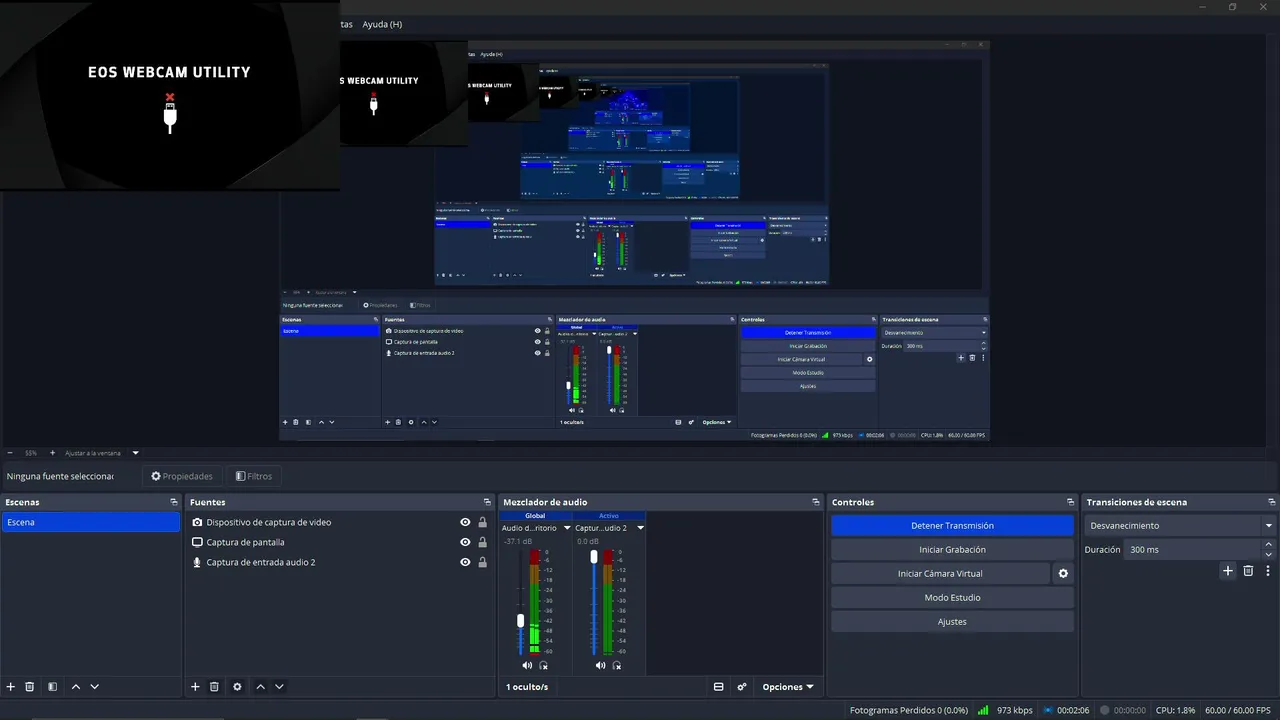
Task: Click the Fotogramas Perdidos status text
Action: [x=909, y=710]
